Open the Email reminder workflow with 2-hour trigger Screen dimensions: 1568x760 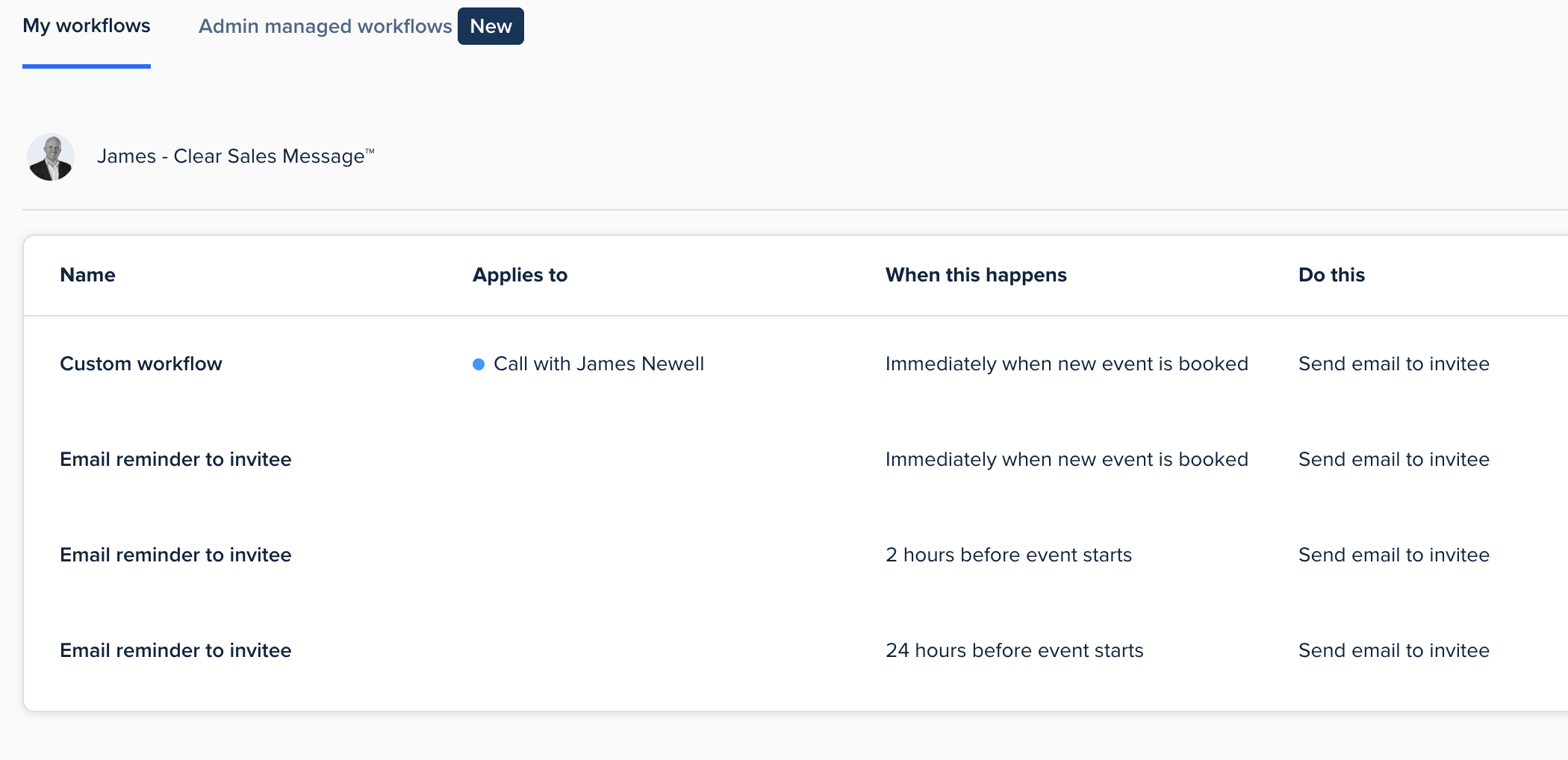(x=175, y=555)
